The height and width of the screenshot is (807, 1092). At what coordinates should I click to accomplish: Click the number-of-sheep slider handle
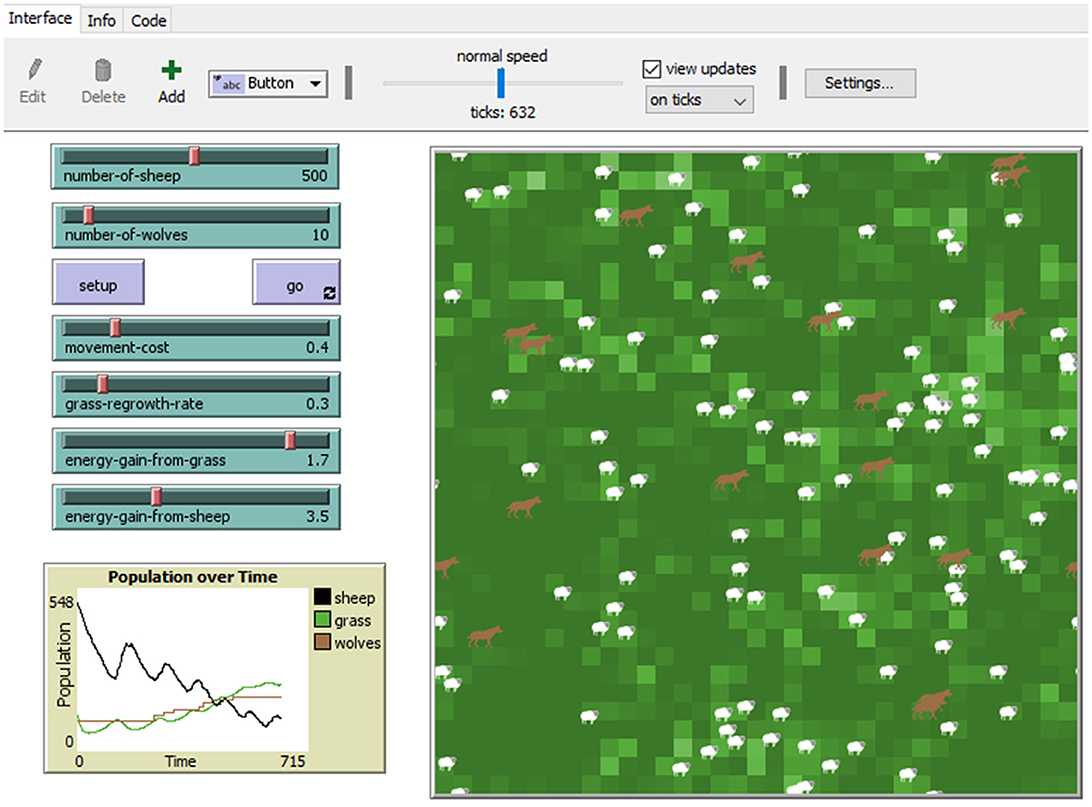click(x=195, y=156)
